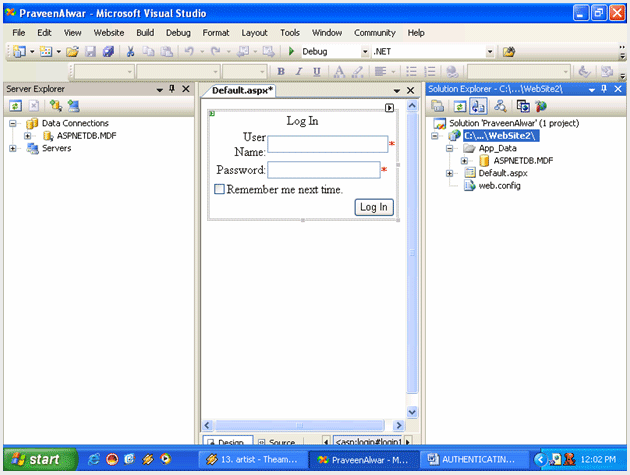Click the Copy Web Site icon

[523, 106]
